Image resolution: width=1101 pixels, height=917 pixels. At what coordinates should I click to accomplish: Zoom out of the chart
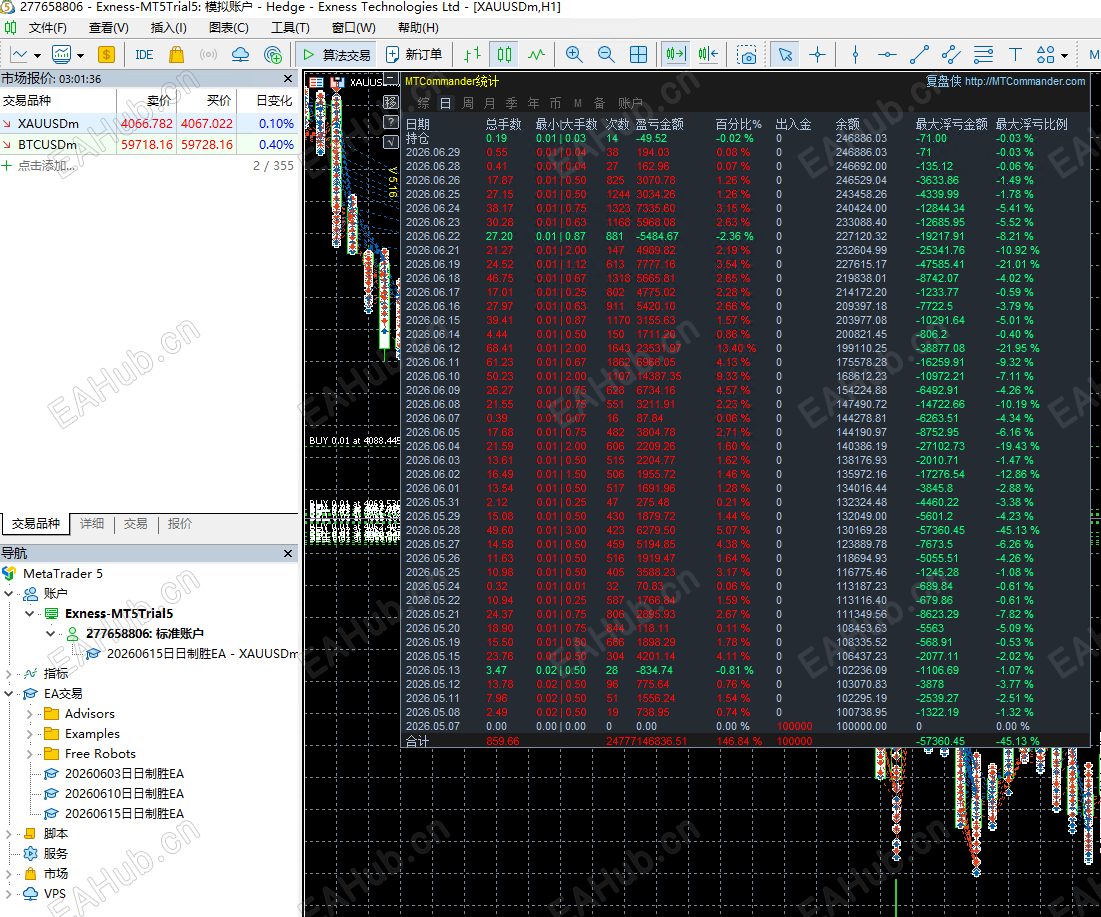tap(606, 55)
